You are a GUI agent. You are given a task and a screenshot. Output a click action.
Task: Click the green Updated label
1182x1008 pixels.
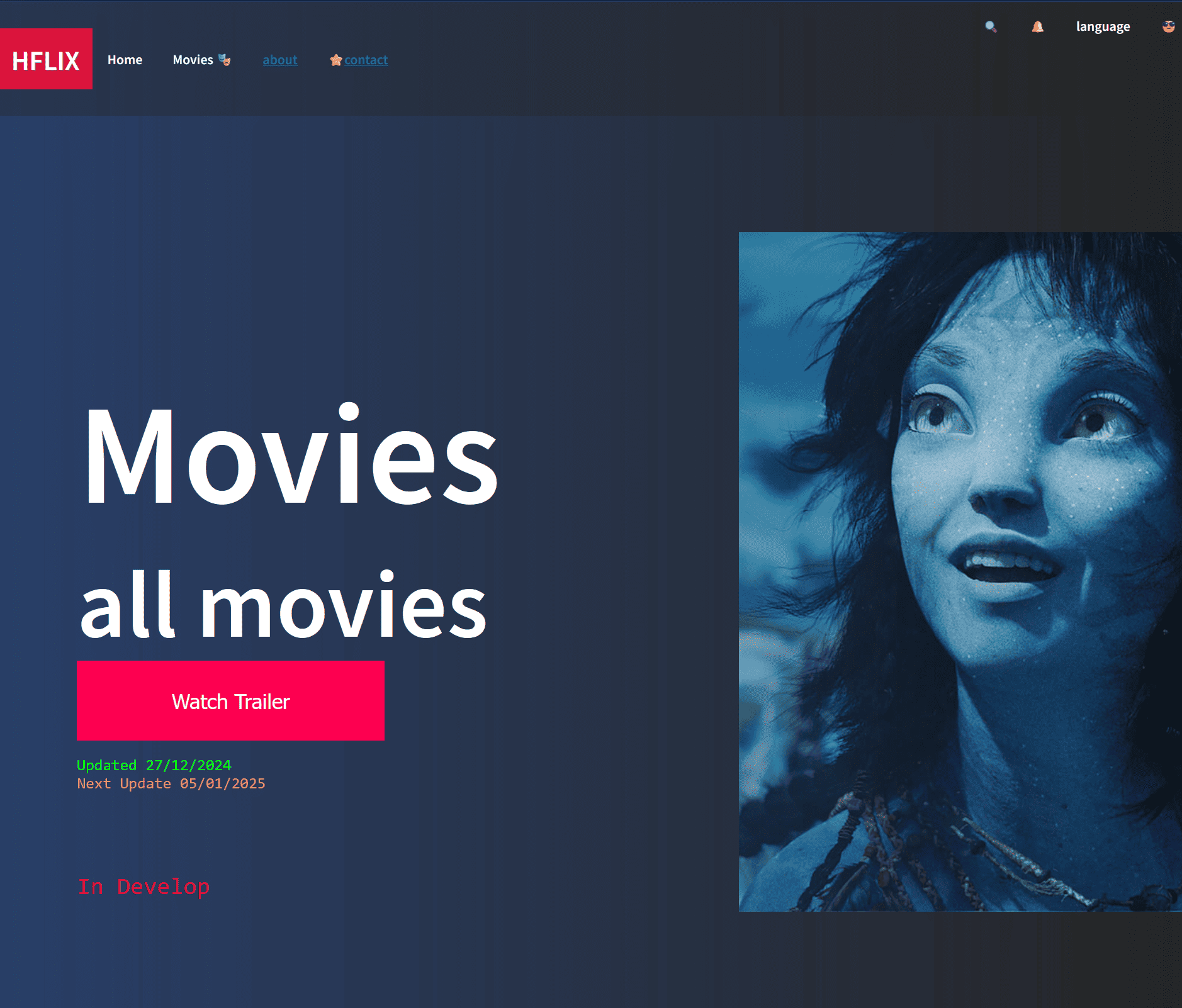coord(106,765)
